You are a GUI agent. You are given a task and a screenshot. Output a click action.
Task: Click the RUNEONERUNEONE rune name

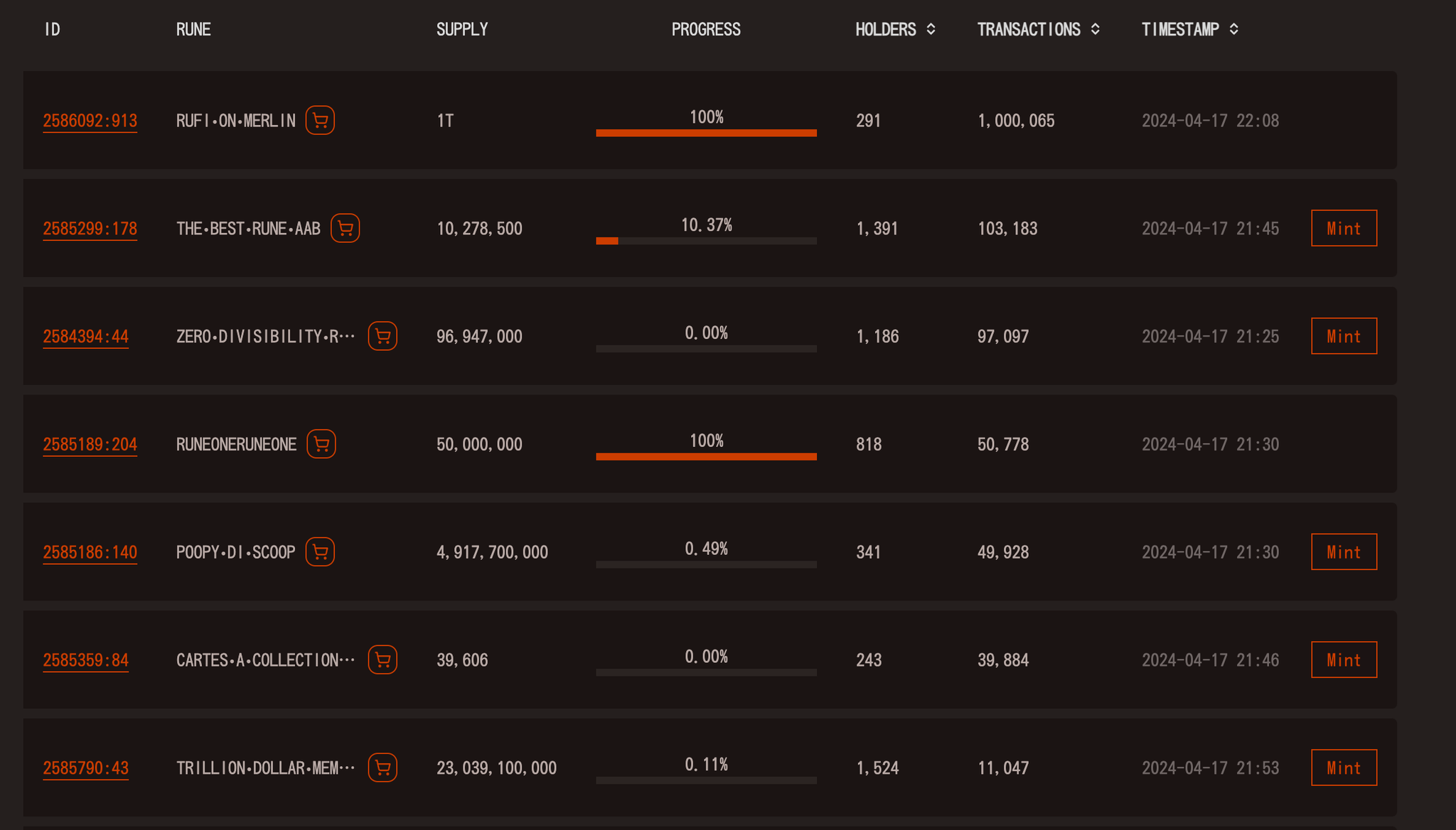236,445
